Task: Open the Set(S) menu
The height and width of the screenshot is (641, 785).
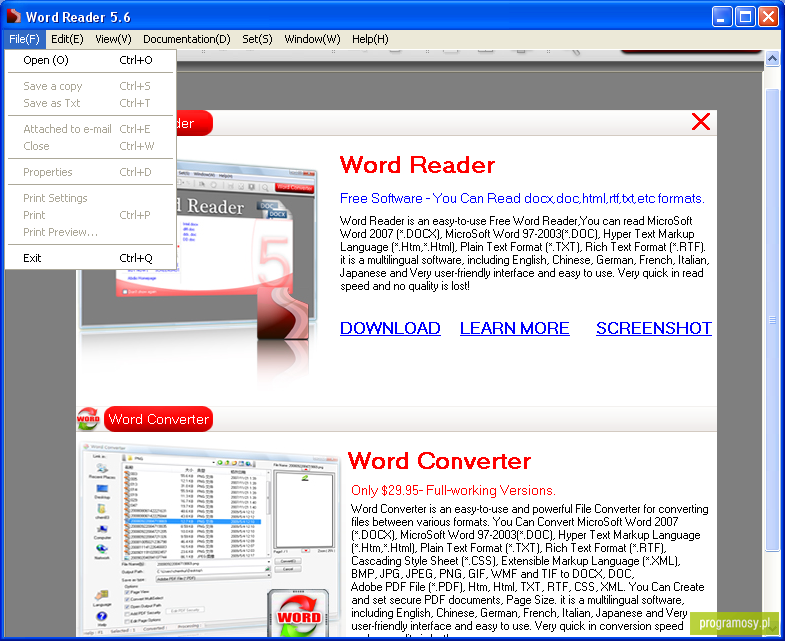Action: pos(257,39)
